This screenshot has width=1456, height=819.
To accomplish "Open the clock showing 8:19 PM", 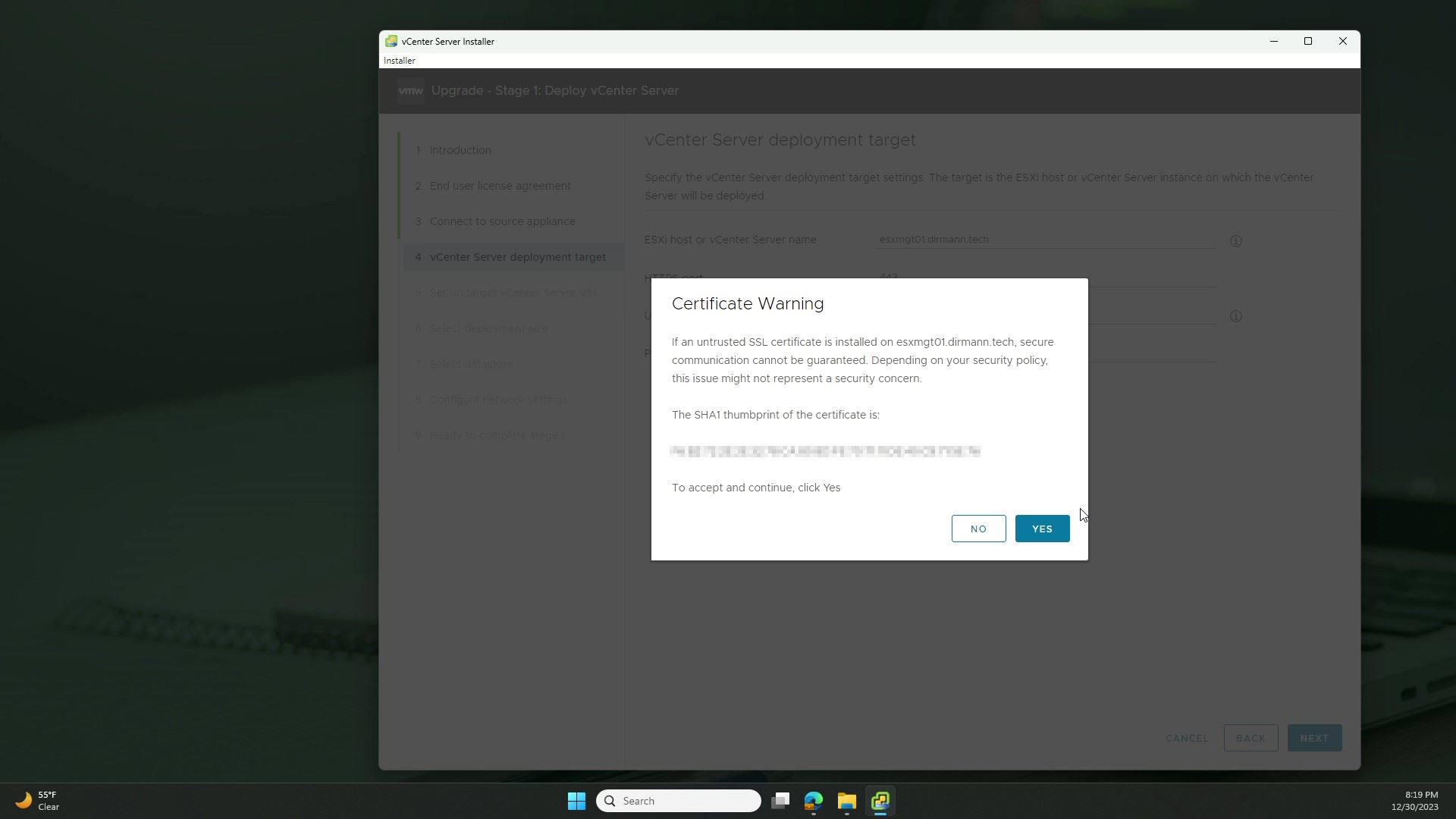I will point(1414,801).
